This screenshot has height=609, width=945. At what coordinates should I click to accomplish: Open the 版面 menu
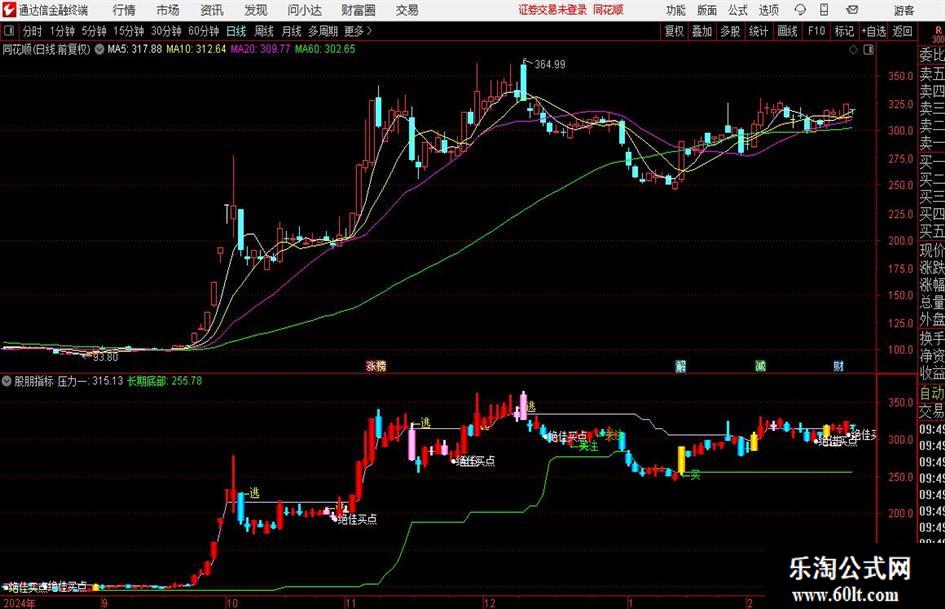pyautogui.click(x=706, y=10)
